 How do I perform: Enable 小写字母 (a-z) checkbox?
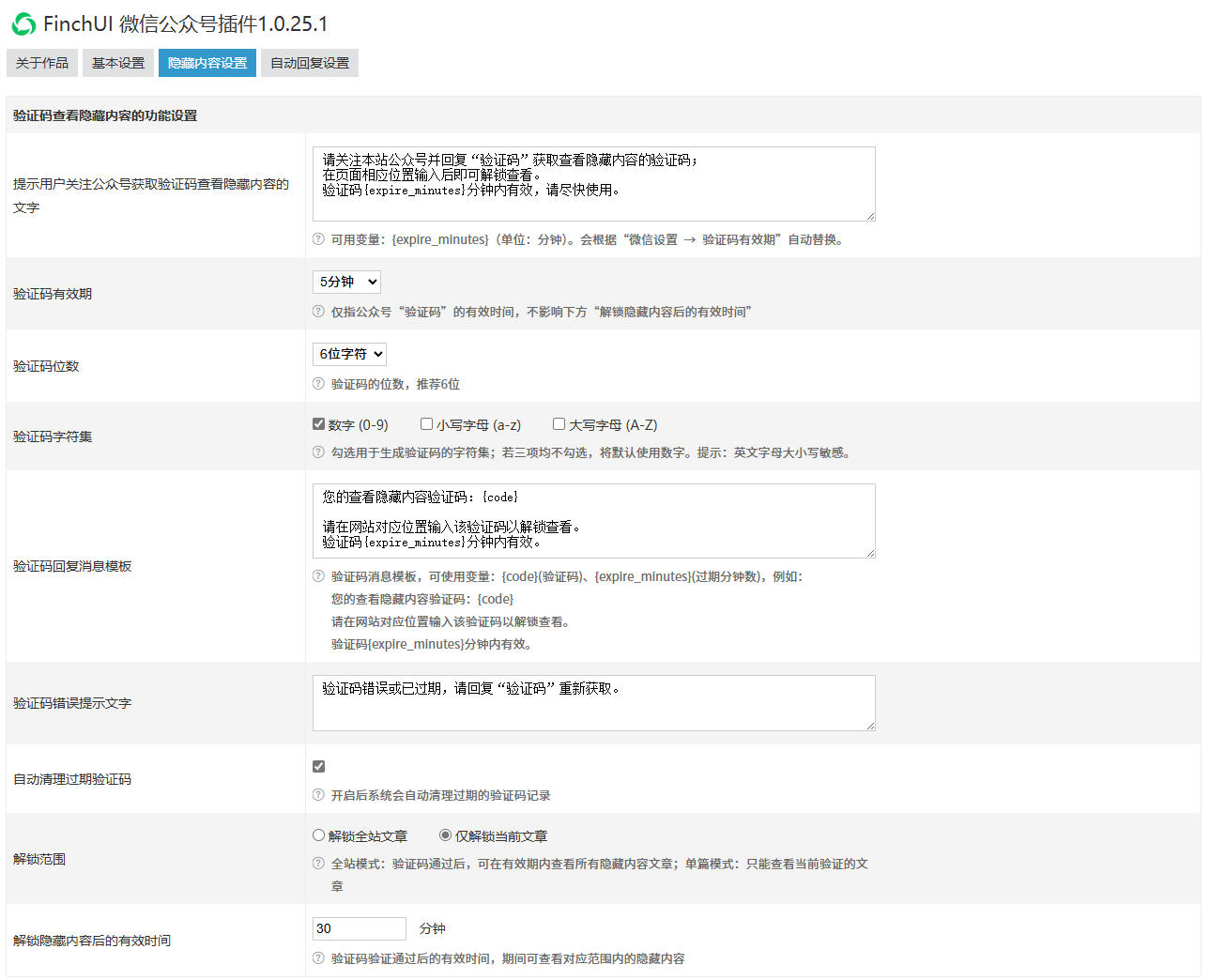(427, 424)
